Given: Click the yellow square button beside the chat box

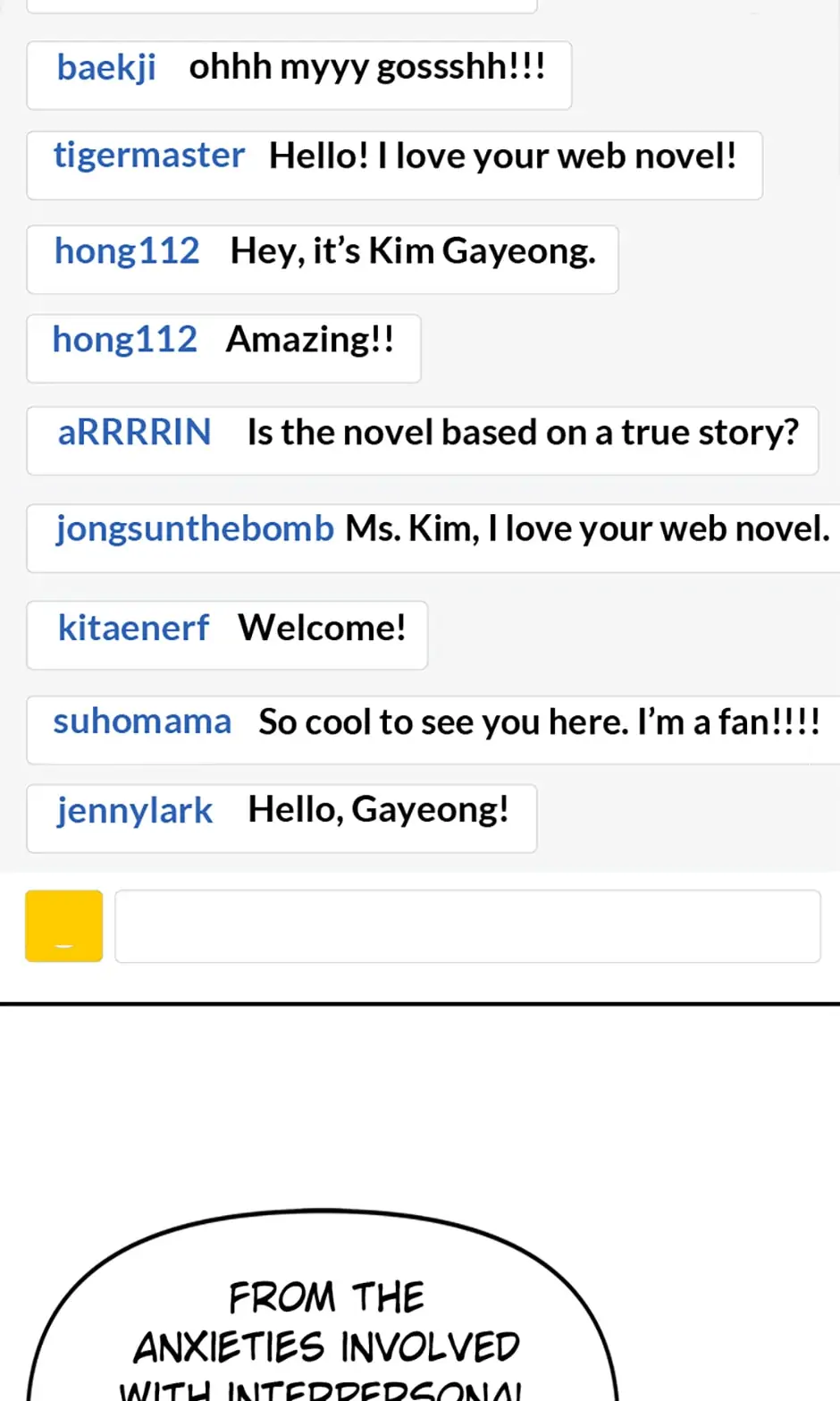Looking at the screenshot, I should [x=63, y=925].
